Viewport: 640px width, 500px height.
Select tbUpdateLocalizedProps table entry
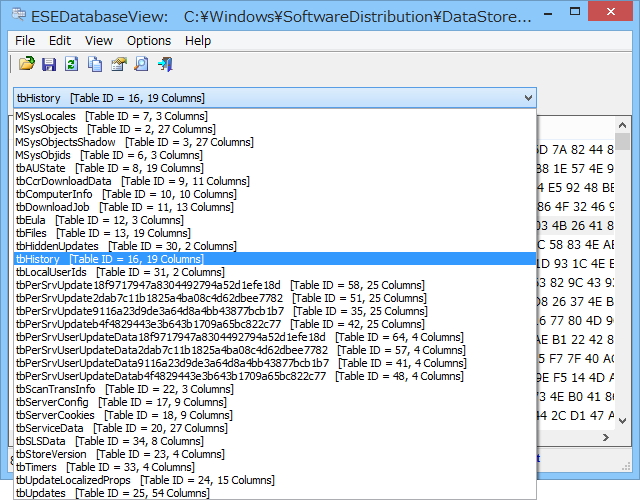click(275, 480)
